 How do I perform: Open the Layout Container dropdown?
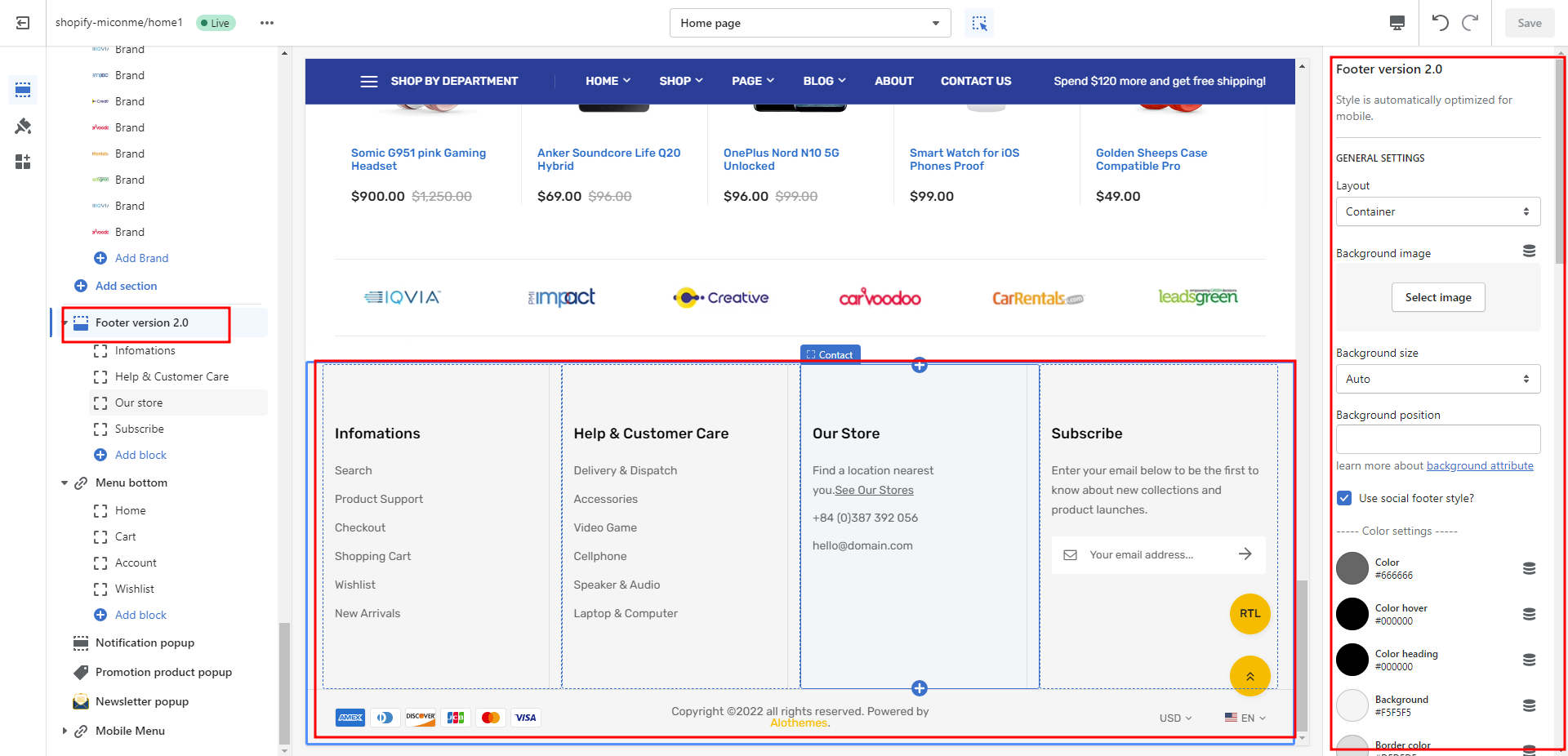click(x=1437, y=211)
